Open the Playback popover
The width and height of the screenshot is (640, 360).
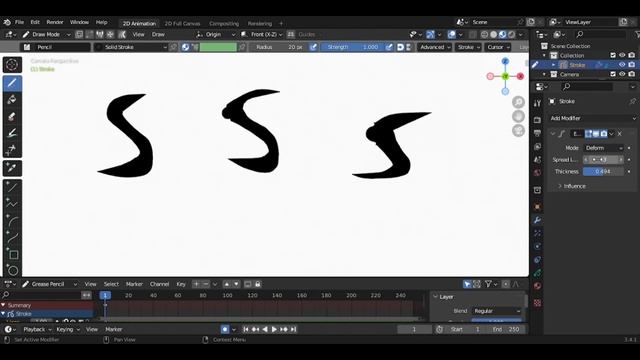pyautogui.click(x=37, y=329)
